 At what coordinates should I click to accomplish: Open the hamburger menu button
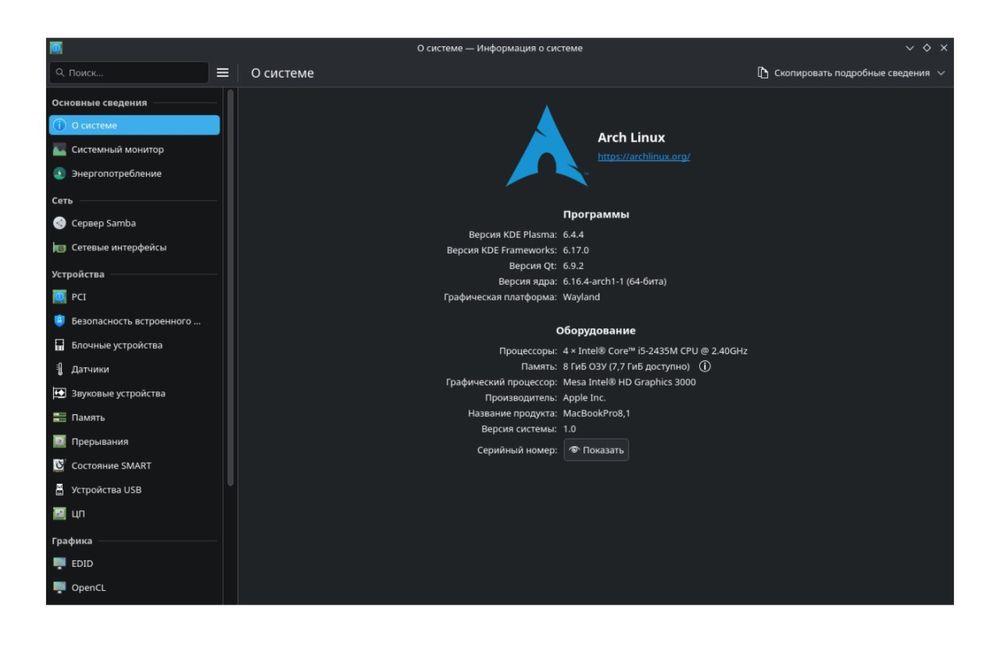tap(223, 73)
